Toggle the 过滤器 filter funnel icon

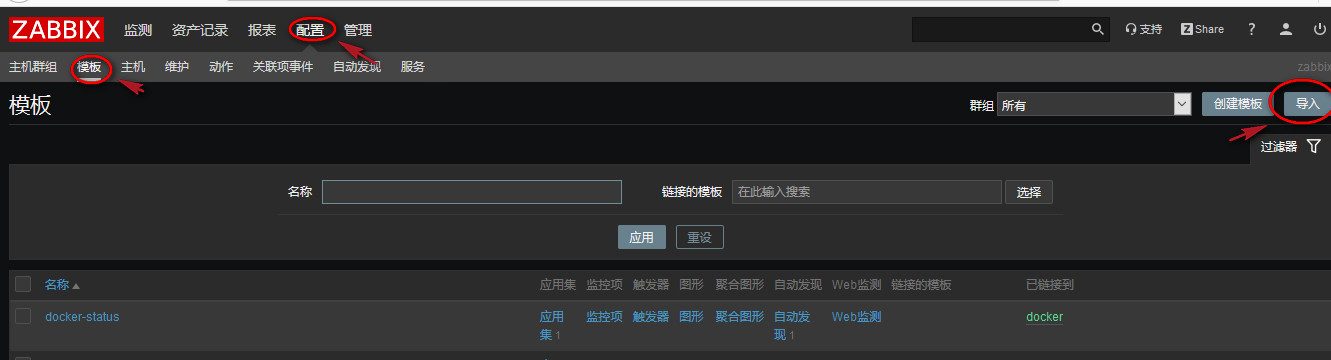point(1314,146)
